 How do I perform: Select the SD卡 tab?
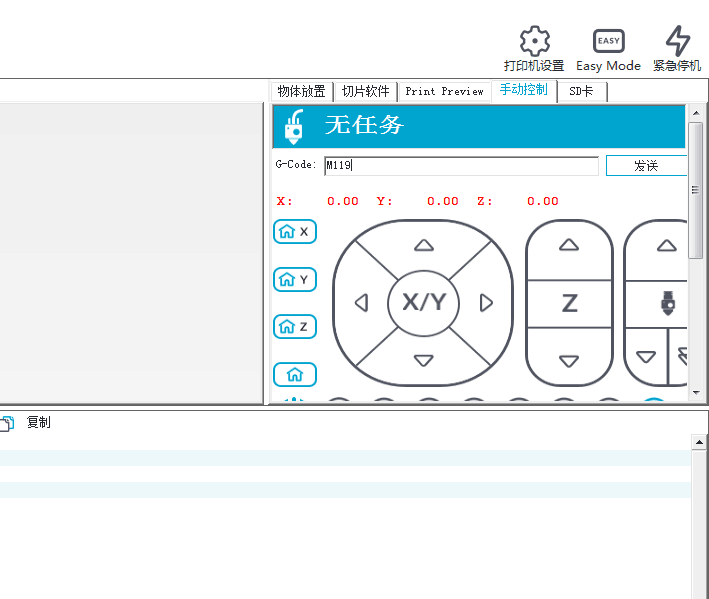coord(582,91)
